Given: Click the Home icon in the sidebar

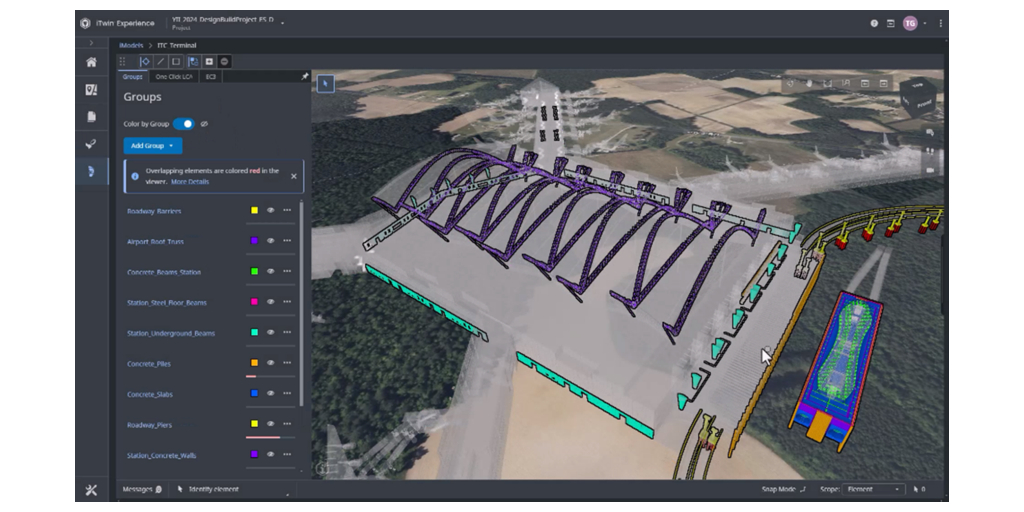Looking at the screenshot, I should pos(91,62).
